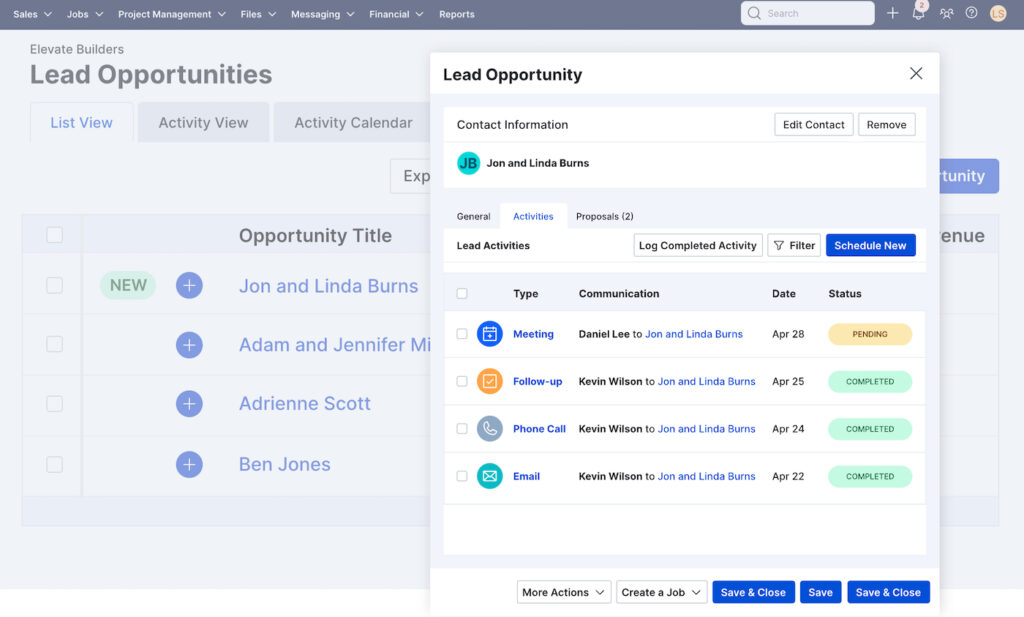Switch to Activity View tab
This screenshot has height=617, width=1024.
click(x=203, y=122)
